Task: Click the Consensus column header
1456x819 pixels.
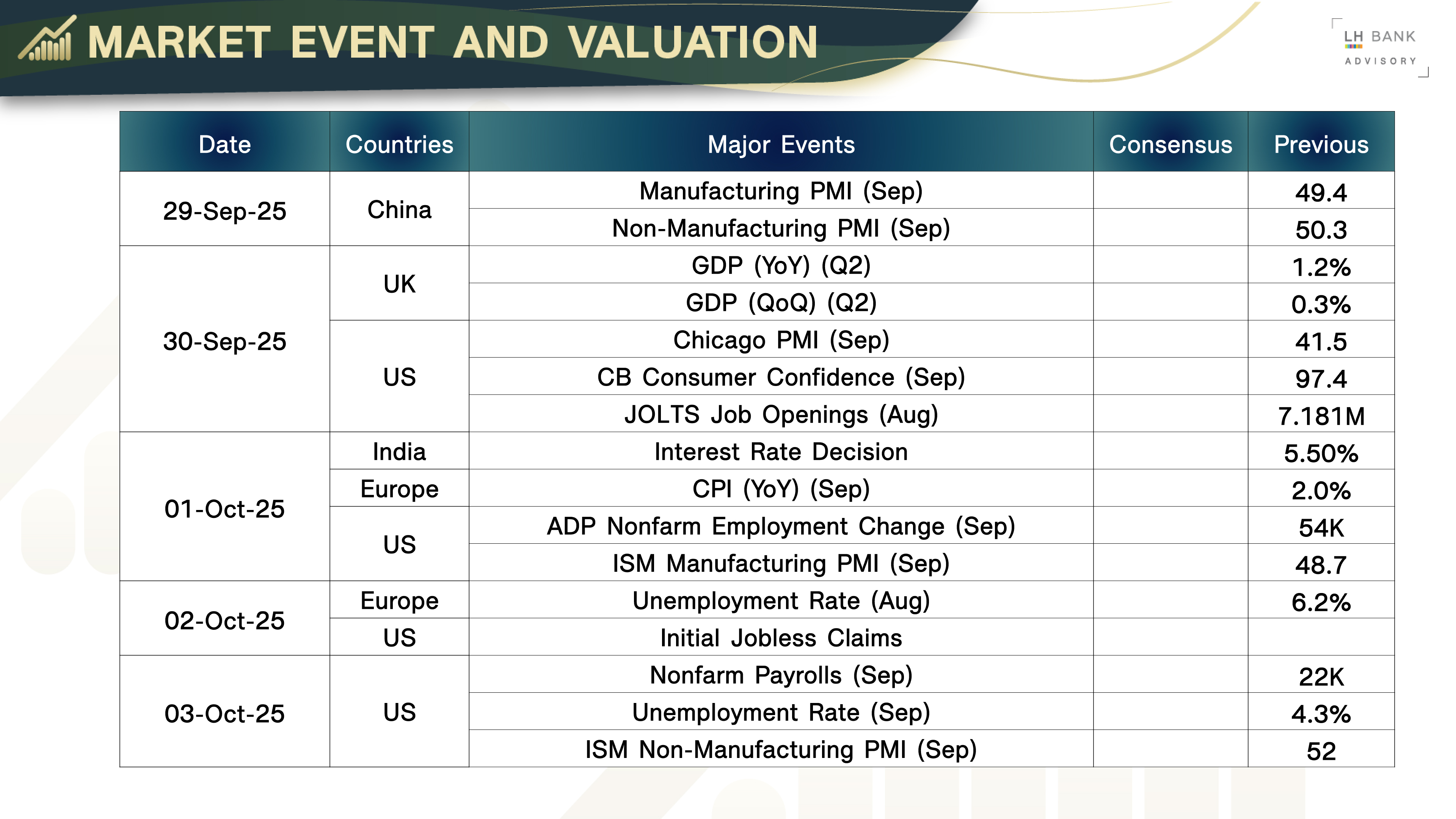Action: click(x=1170, y=144)
